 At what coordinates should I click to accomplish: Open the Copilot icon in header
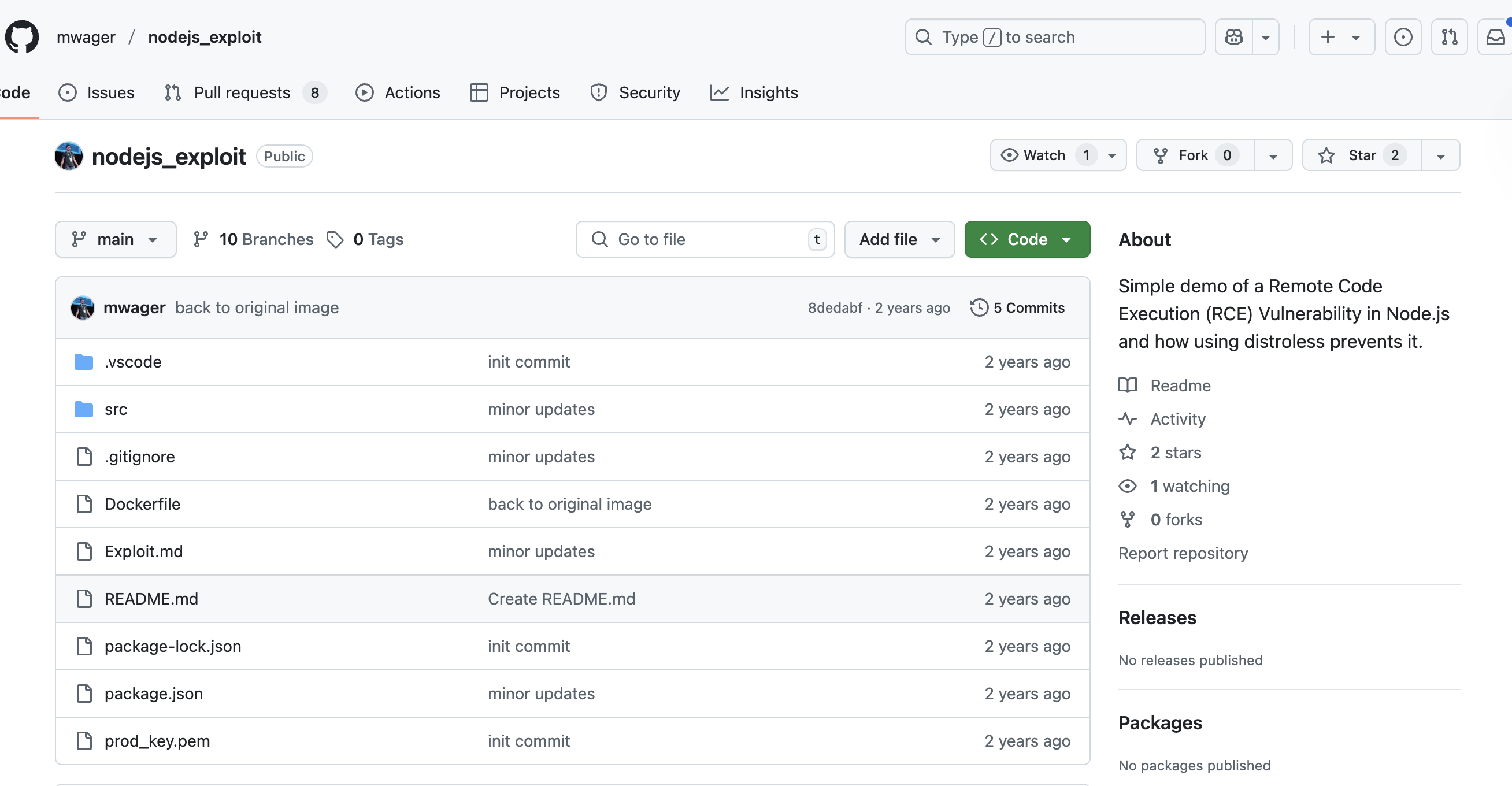[x=1234, y=37]
